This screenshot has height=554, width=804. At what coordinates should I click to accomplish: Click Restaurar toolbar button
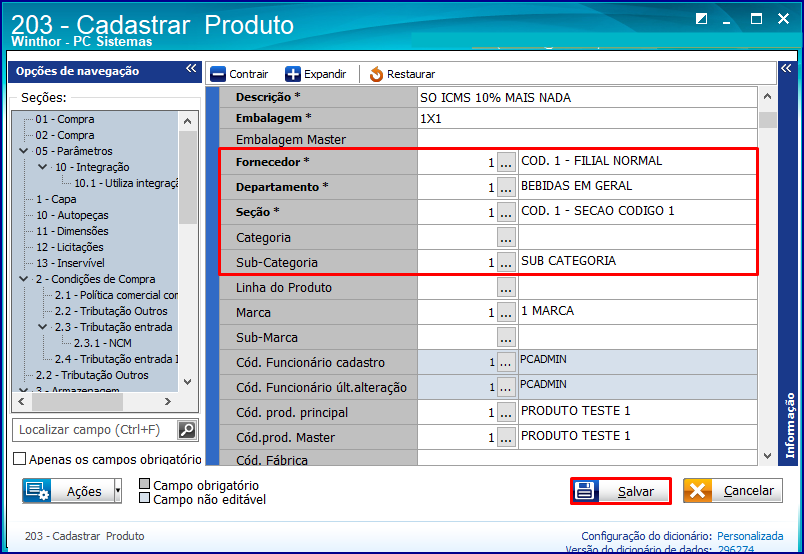coord(403,74)
